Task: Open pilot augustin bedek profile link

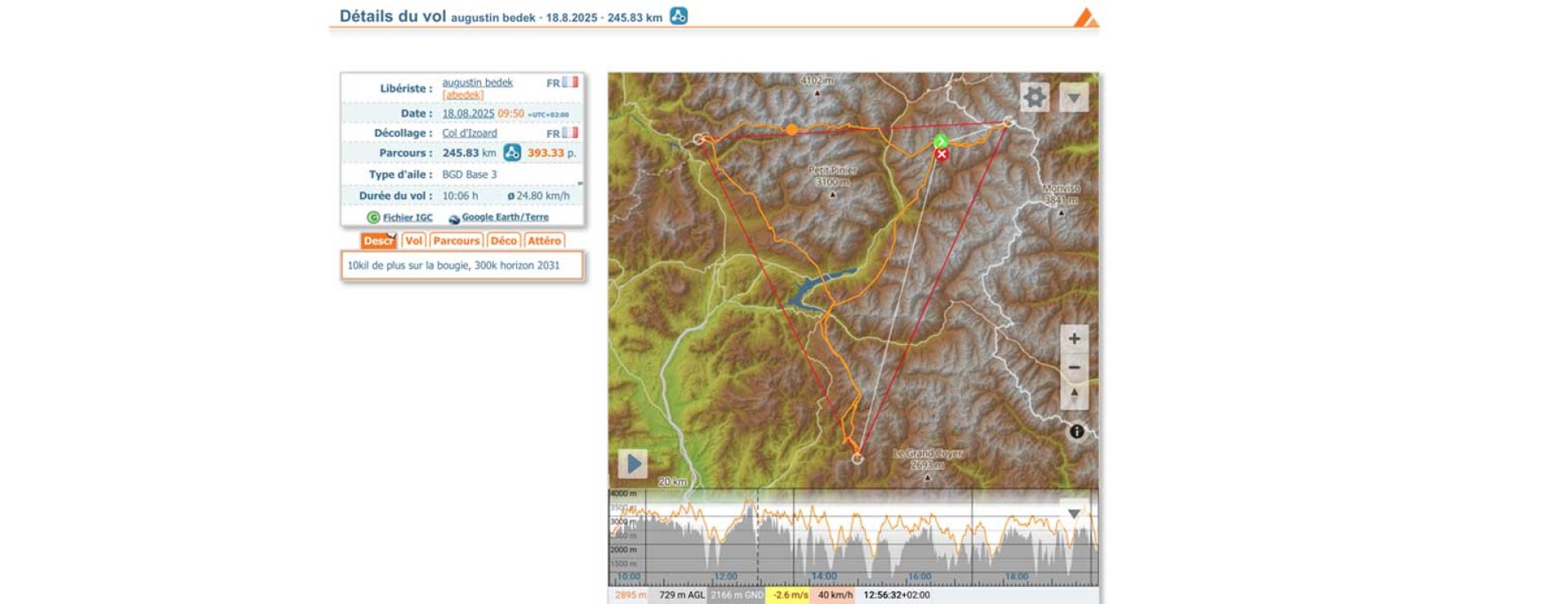Action: point(477,82)
